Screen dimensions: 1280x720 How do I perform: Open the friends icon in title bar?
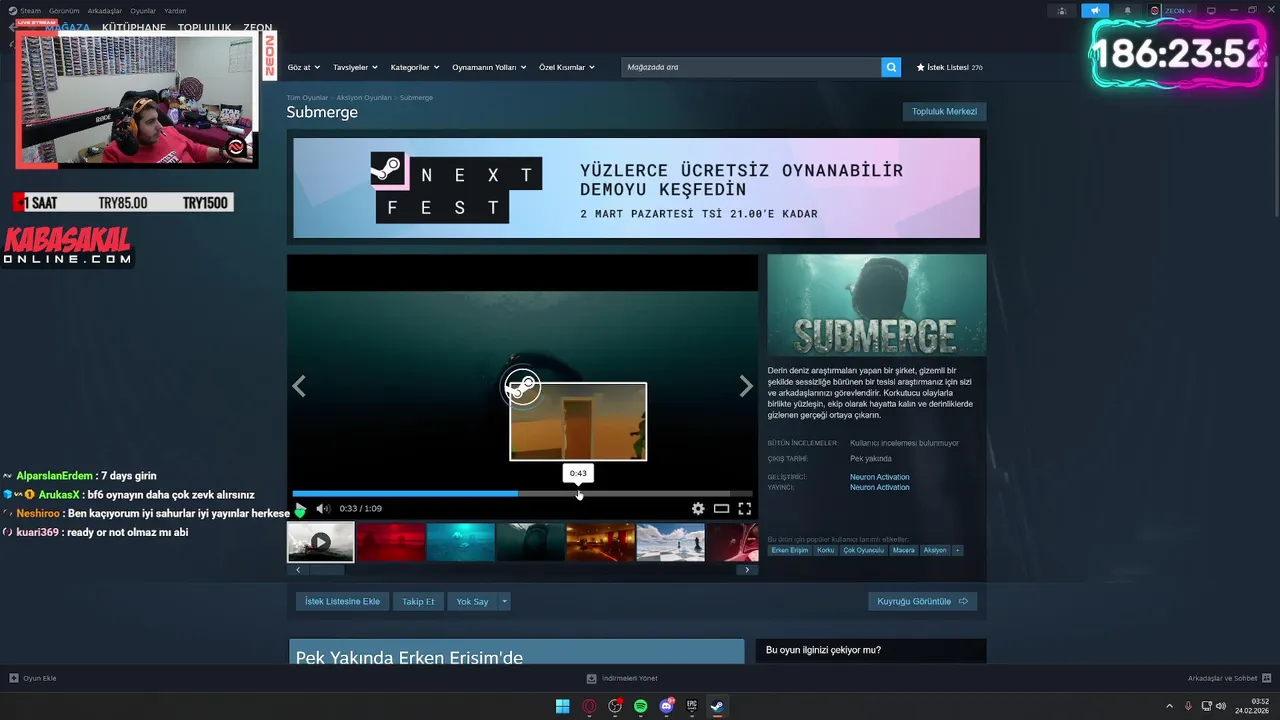click(x=1062, y=11)
